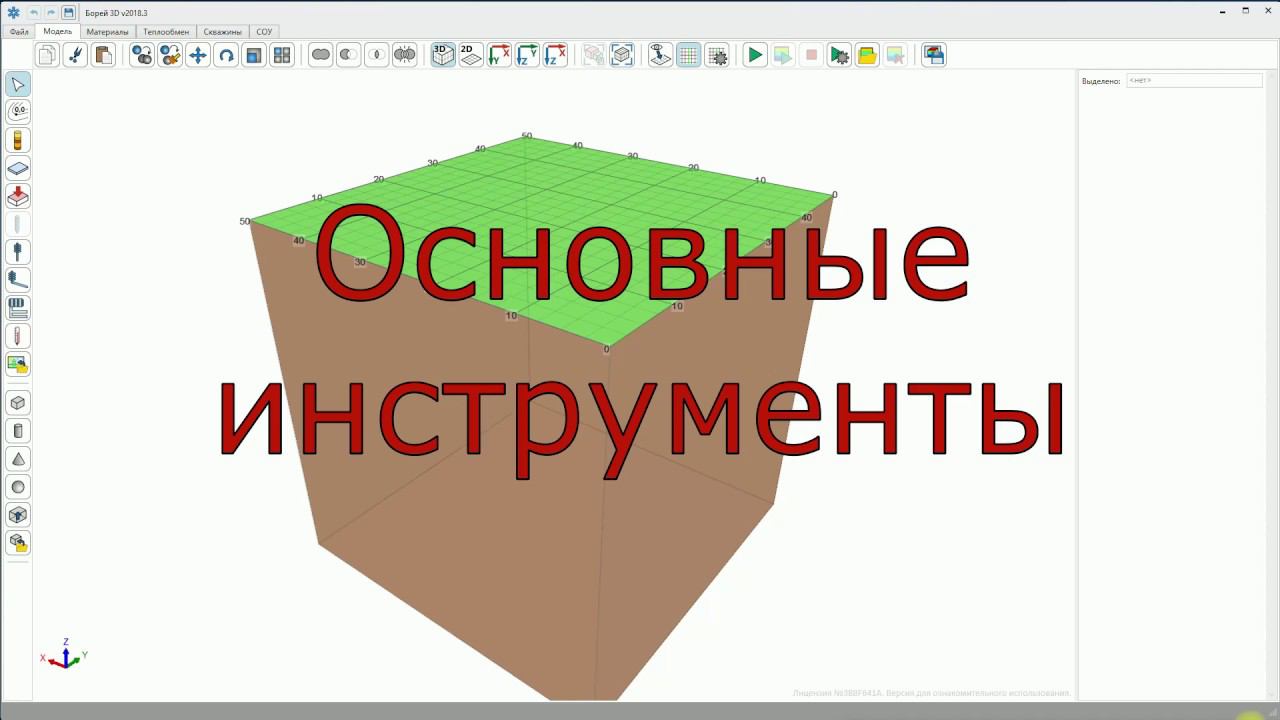Select the subtract boolean operation icon
This screenshot has height=720, width=1280.
(349, 55)
